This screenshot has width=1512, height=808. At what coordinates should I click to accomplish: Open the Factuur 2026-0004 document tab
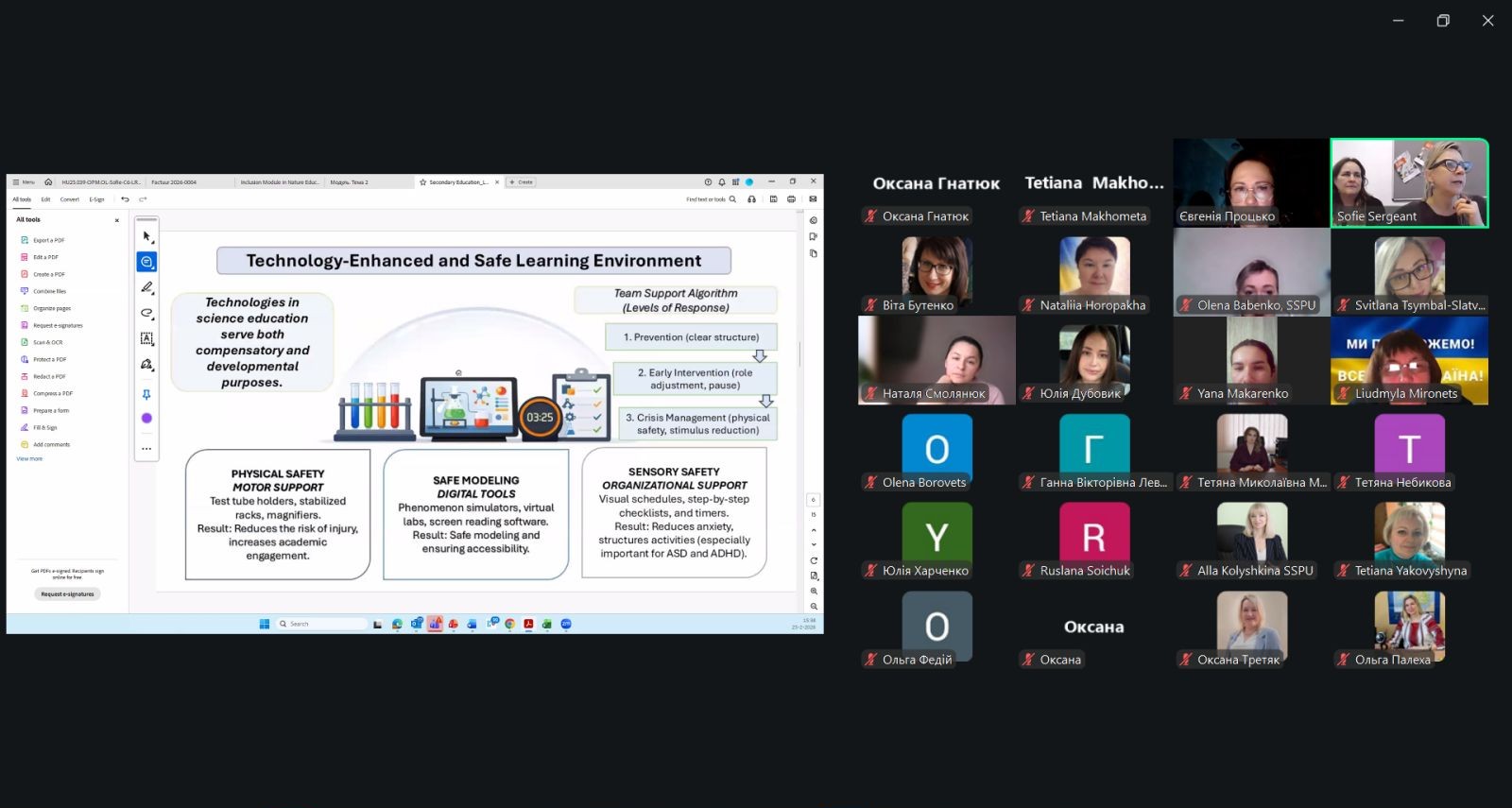coord(175,182)
